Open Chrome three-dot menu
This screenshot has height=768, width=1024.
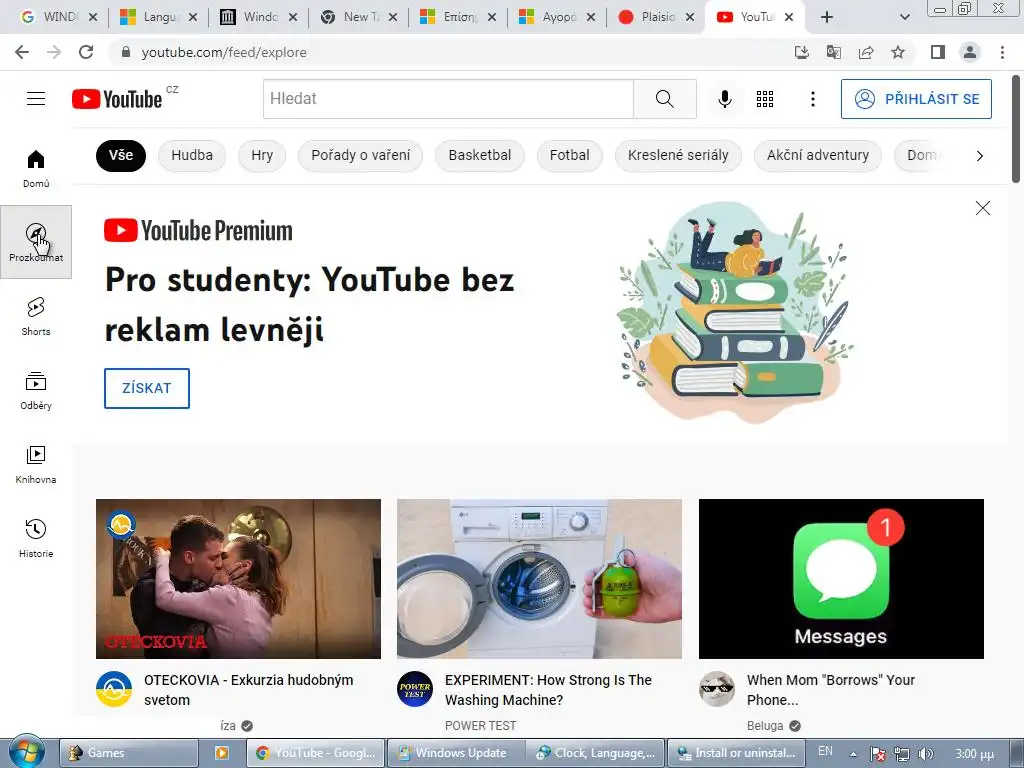tap(1002, 52)
